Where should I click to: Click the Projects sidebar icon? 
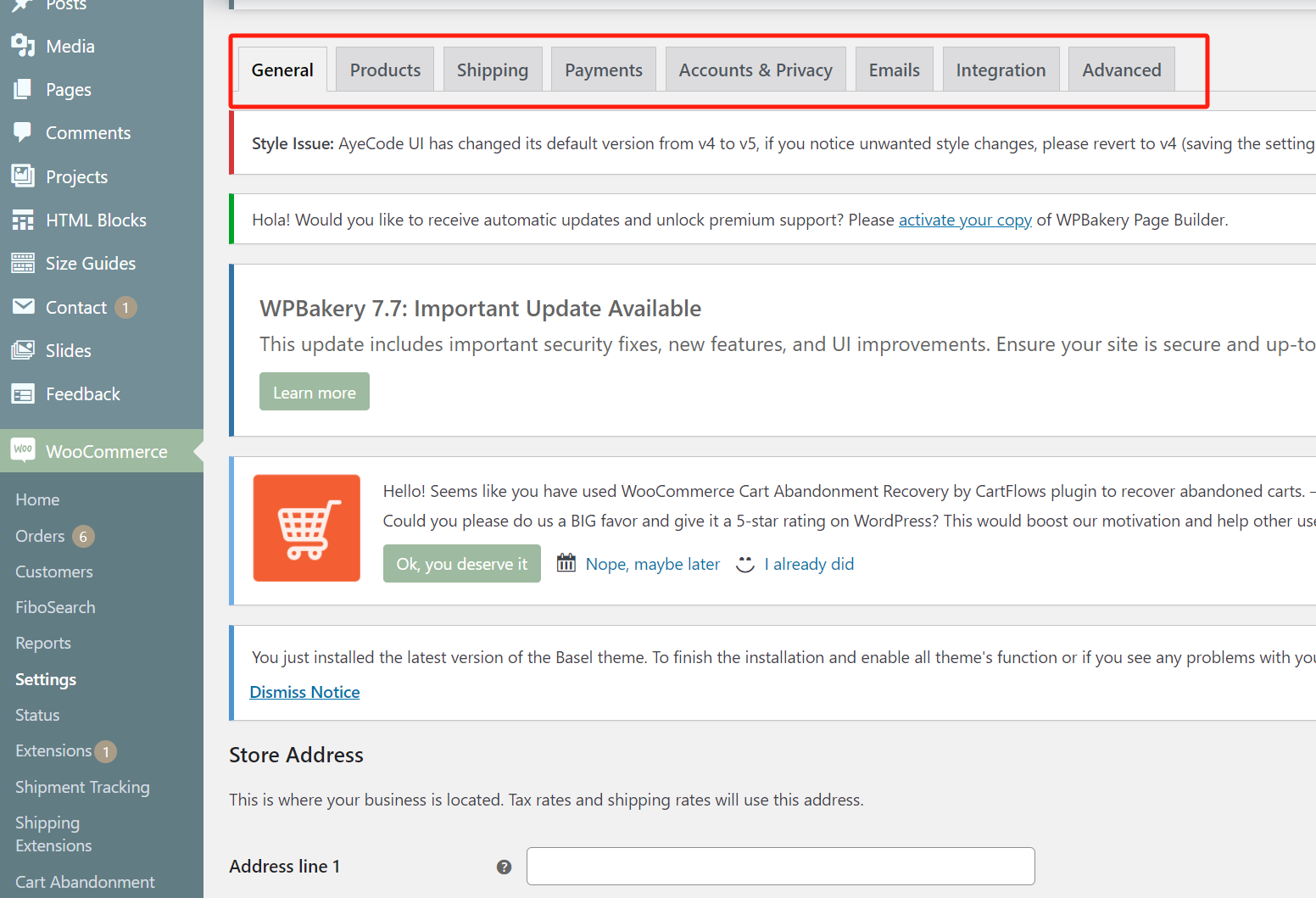23,176
